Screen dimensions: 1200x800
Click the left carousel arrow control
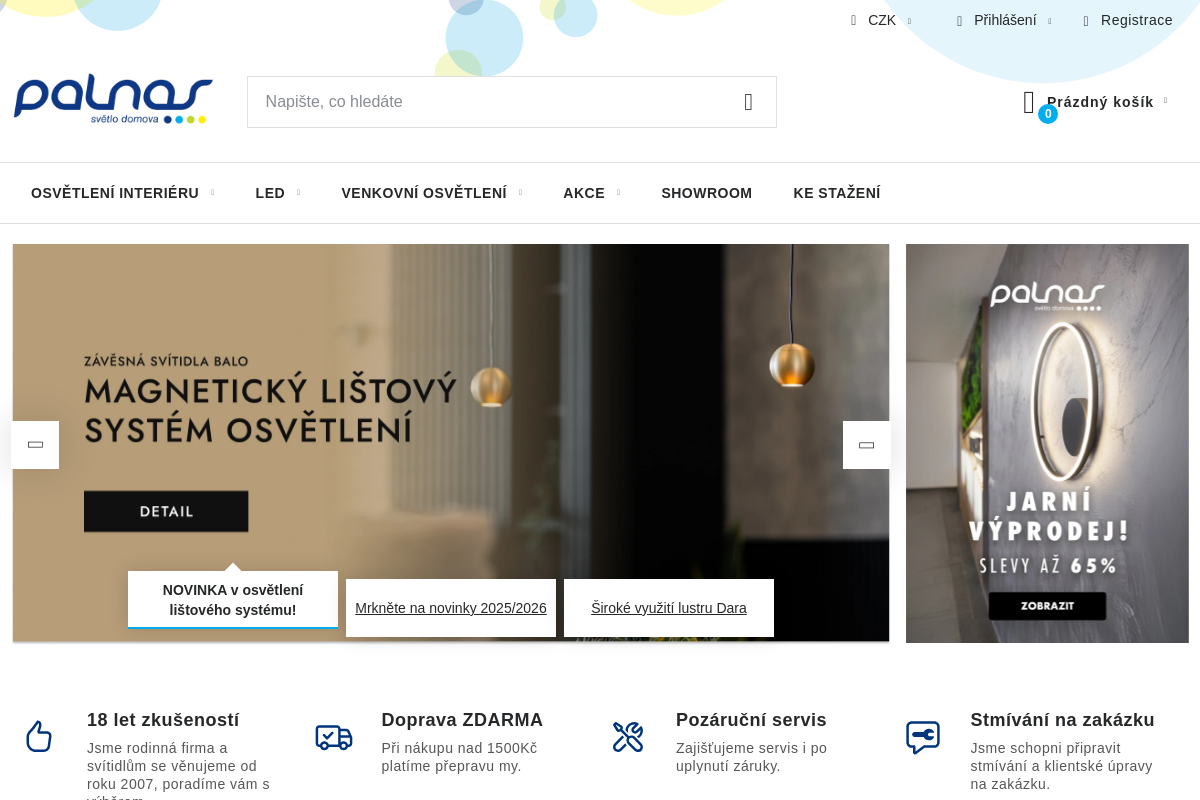35,444
